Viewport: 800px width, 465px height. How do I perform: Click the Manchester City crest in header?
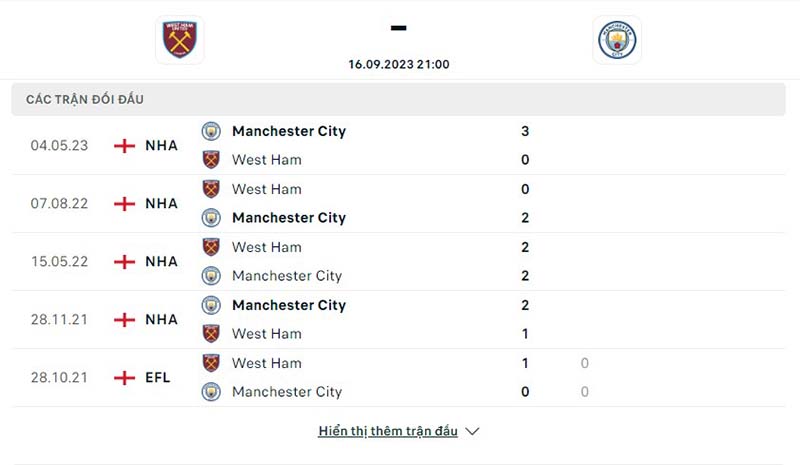pos(616,40)
